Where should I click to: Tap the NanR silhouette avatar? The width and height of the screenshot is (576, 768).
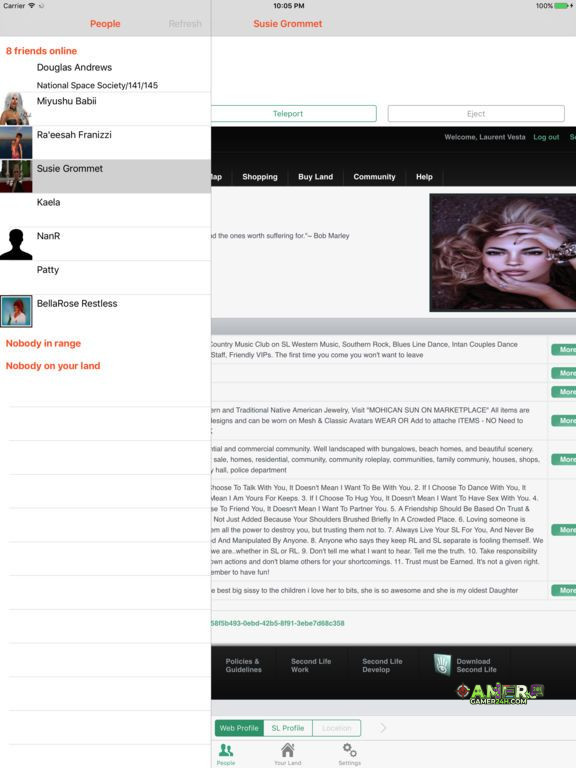point(16,244)
